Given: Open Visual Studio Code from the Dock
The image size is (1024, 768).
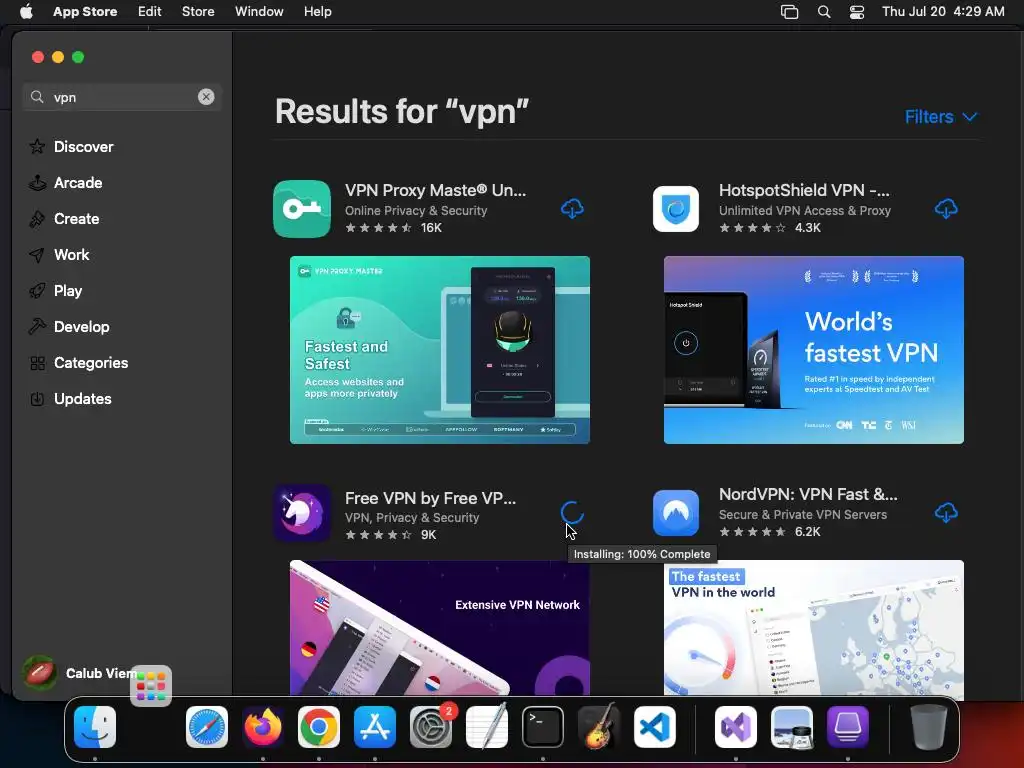Looking at the screenshot, I should [x=654, y=727].
